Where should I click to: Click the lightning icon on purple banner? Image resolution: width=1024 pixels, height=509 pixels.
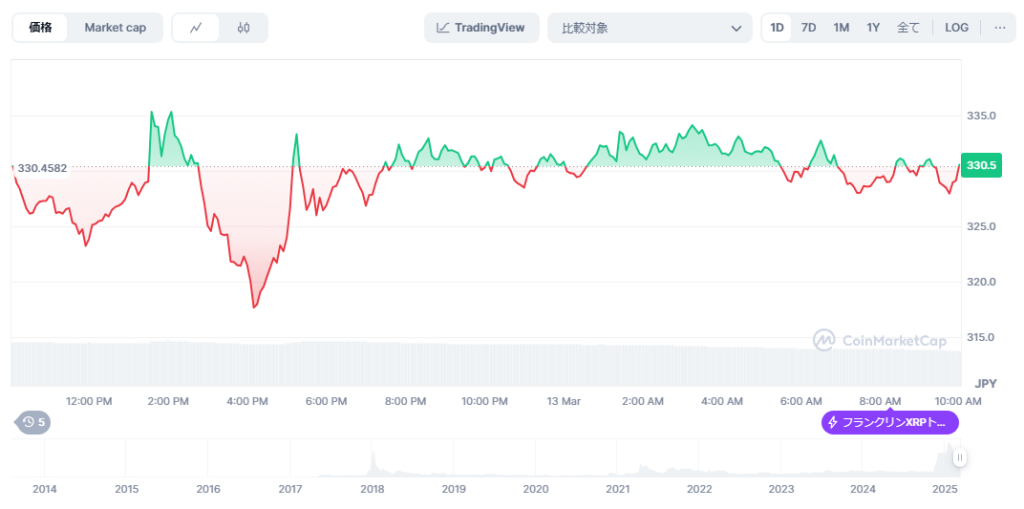(833, 423)
